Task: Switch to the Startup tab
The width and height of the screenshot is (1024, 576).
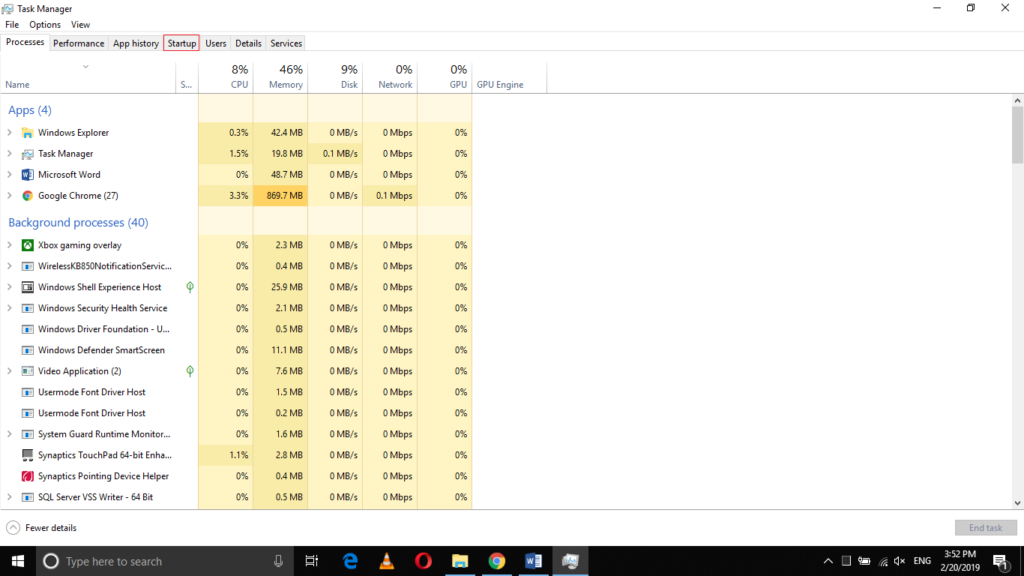Action: point(182,43)
